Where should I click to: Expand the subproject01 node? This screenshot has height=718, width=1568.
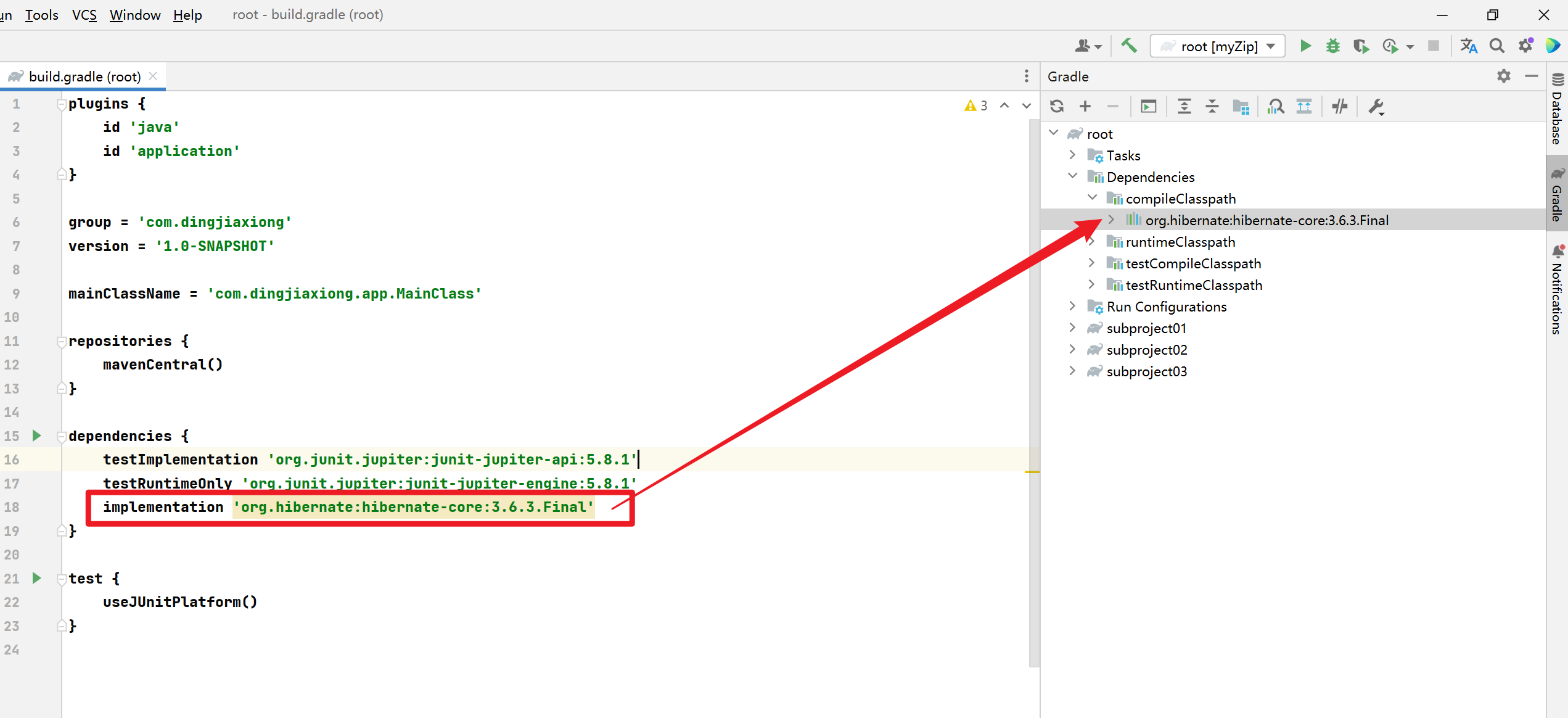1072,328
